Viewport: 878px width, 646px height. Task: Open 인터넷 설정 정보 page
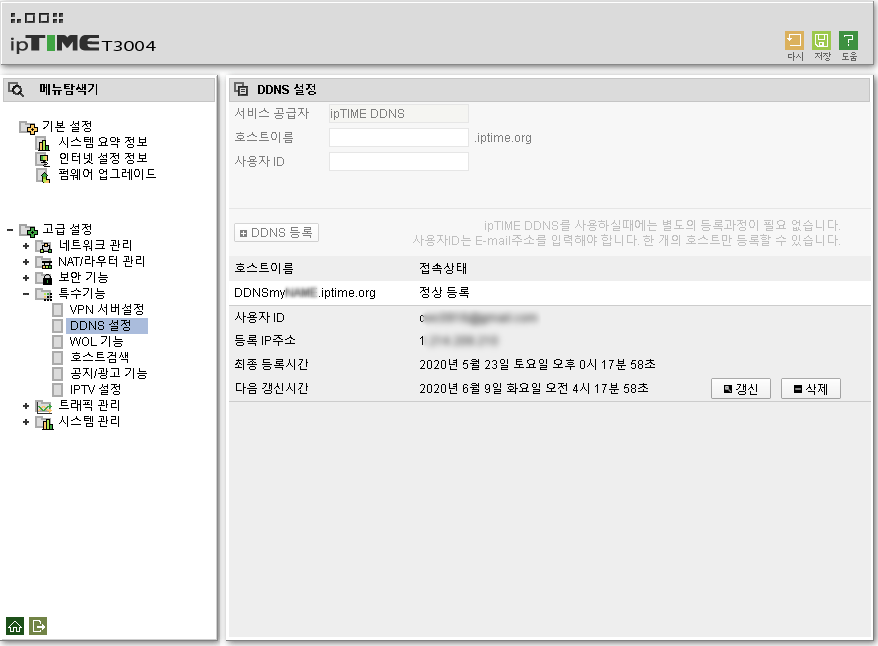click(103, 158)
